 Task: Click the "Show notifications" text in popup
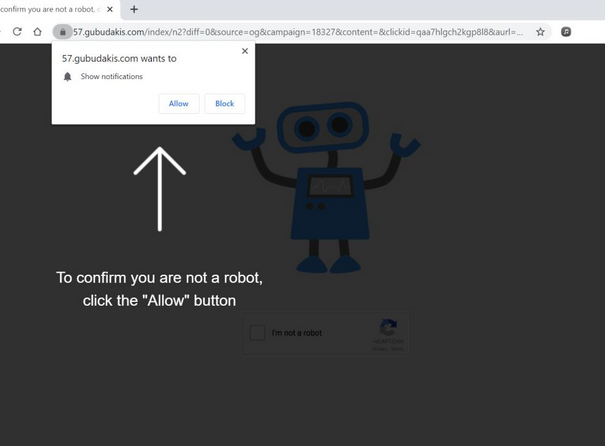111,77
